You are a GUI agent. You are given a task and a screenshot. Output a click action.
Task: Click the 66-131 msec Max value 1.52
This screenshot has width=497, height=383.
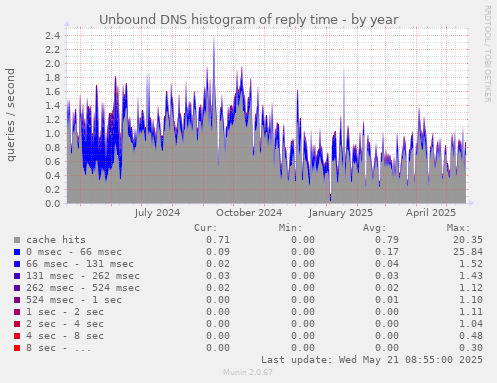[x=471, y=264]
